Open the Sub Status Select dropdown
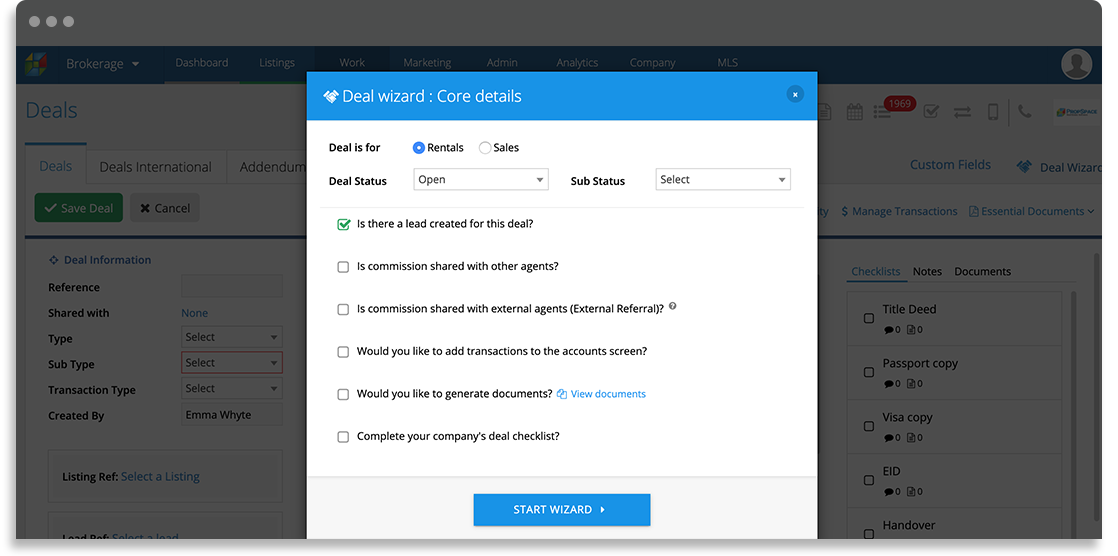Viewport: 1118px width, 556px height. tap(723, 180)
